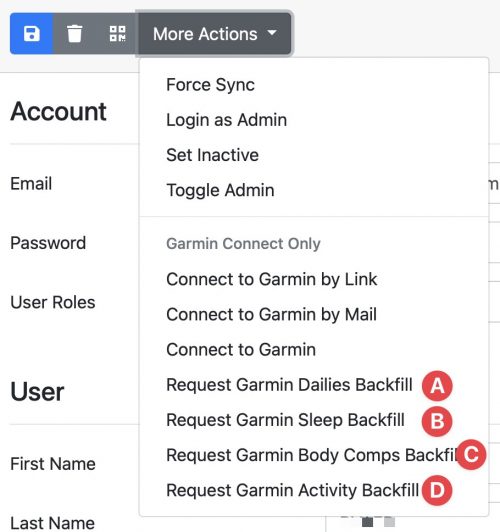Click the red D marker badge
The height and width of the screenshot is (532, 500).
437,490
